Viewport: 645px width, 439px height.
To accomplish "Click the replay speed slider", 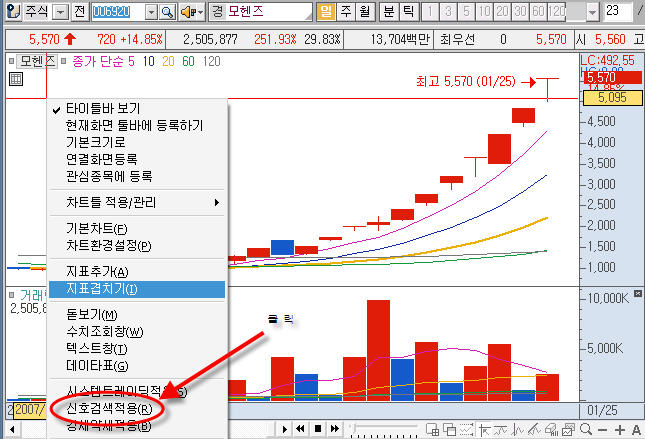I will click(x=383, y=429).
